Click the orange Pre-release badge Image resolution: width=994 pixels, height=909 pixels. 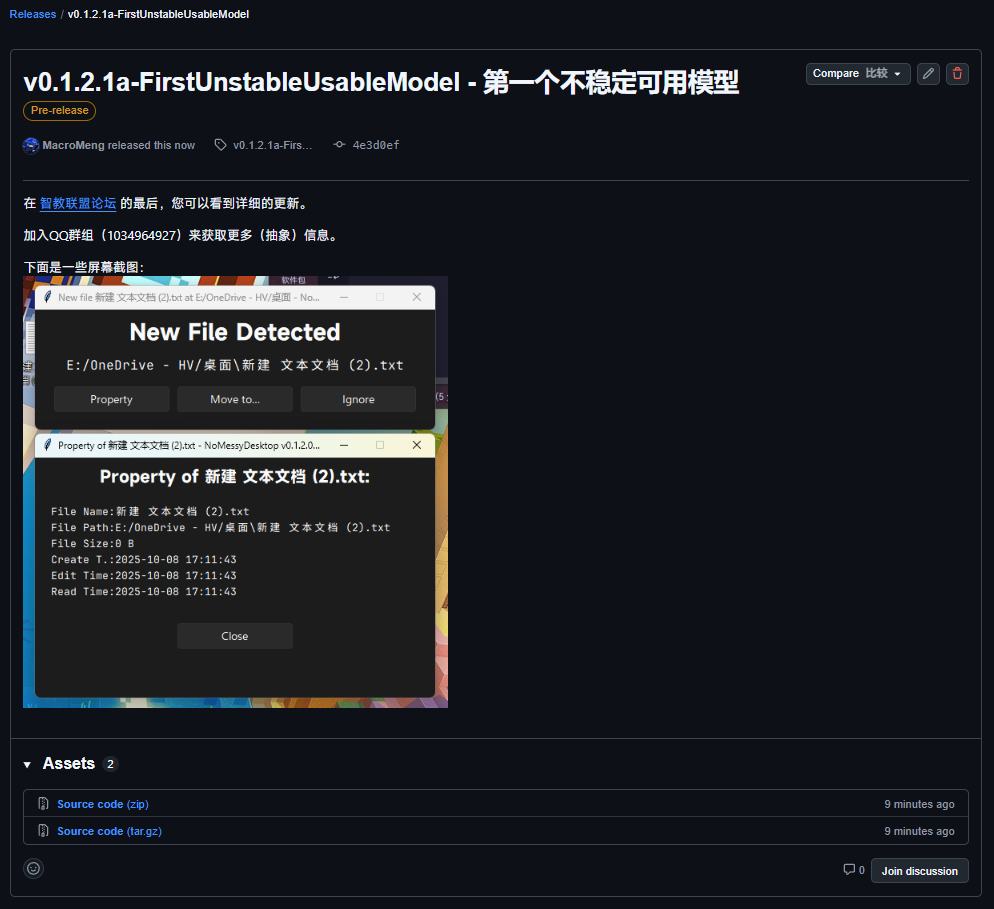[x=59, y=110]
